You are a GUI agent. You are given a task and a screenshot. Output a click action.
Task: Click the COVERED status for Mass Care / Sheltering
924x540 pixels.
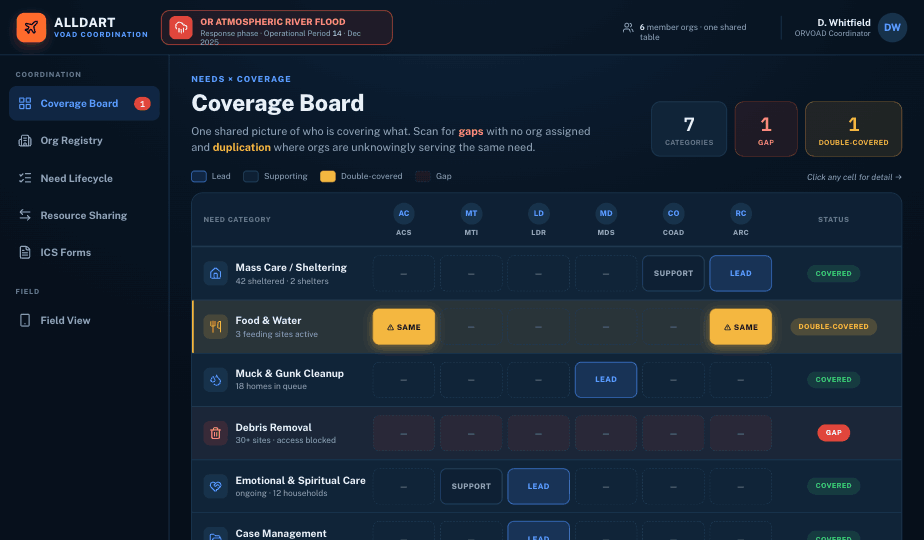click(833, 274)
